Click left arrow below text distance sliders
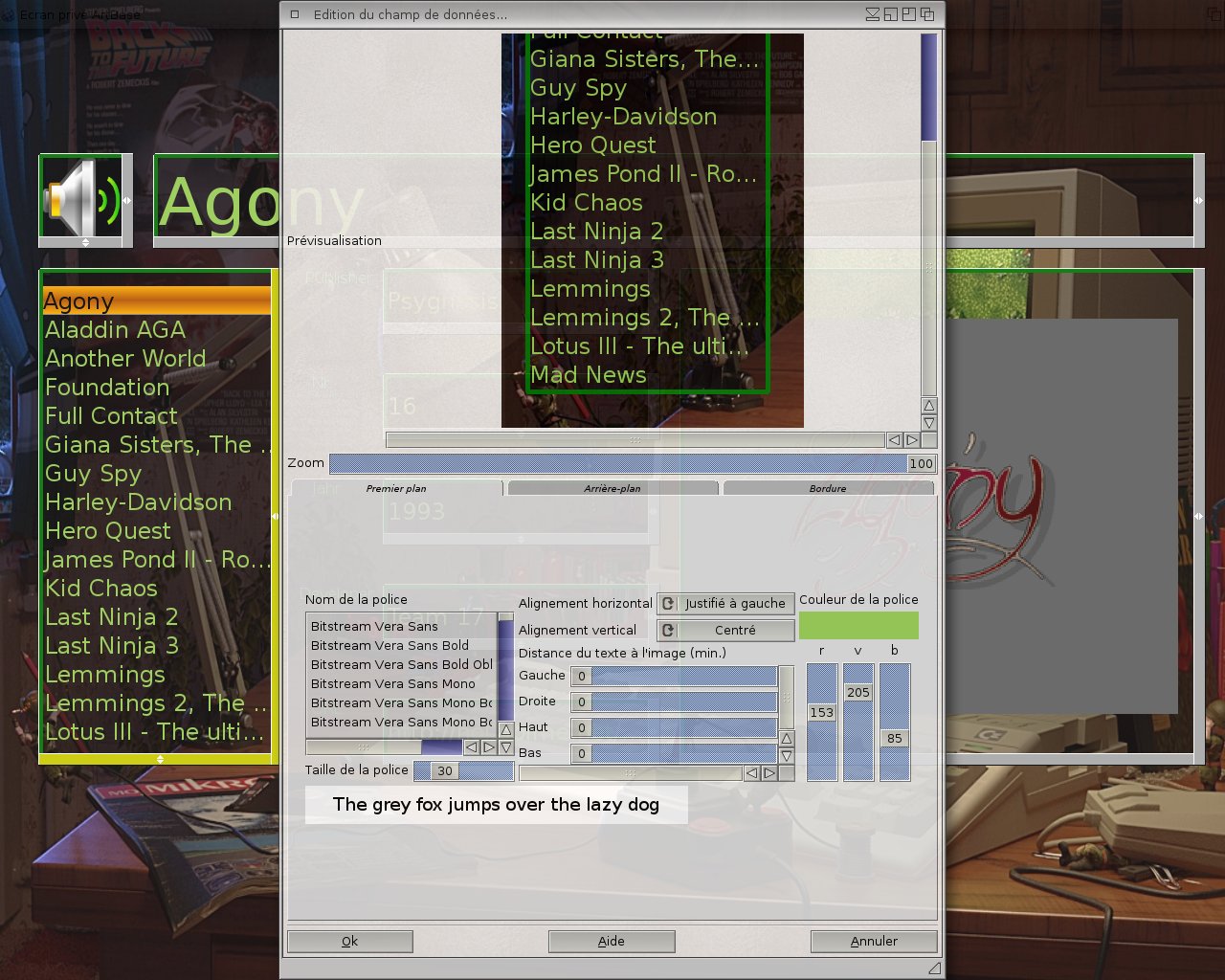The width and height of the screenshot is (1225, 980). coord(752,772)
